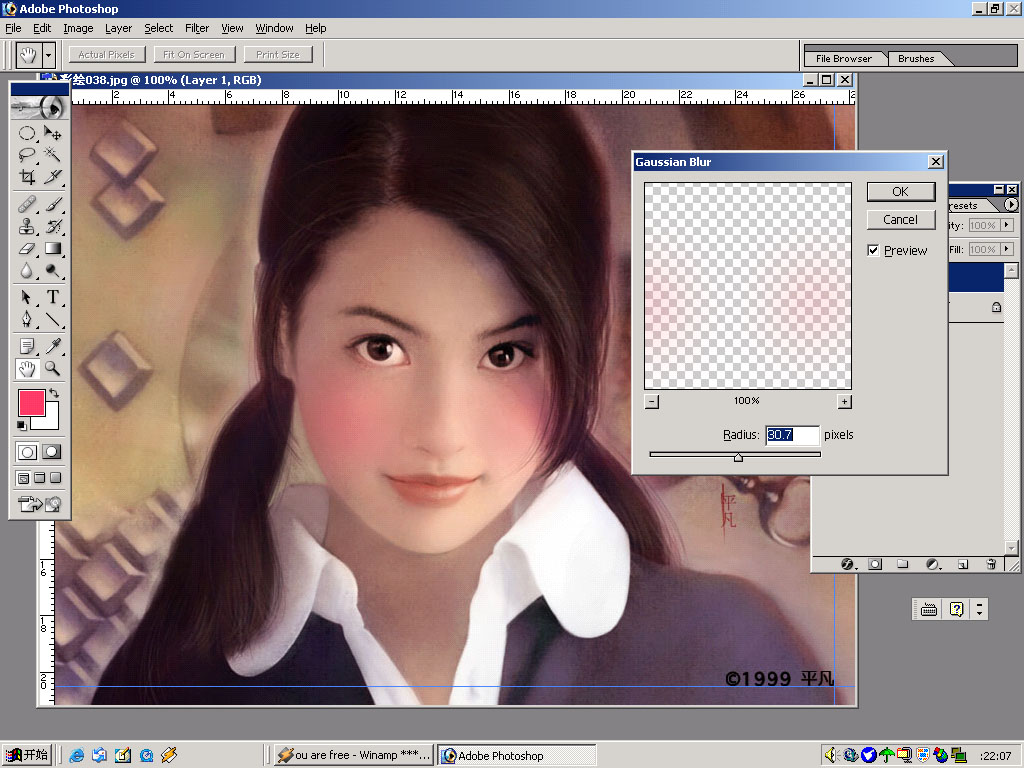Select the Clone Stamp tool
This screenshot has height=768, width=1024.
coord(27,226)
